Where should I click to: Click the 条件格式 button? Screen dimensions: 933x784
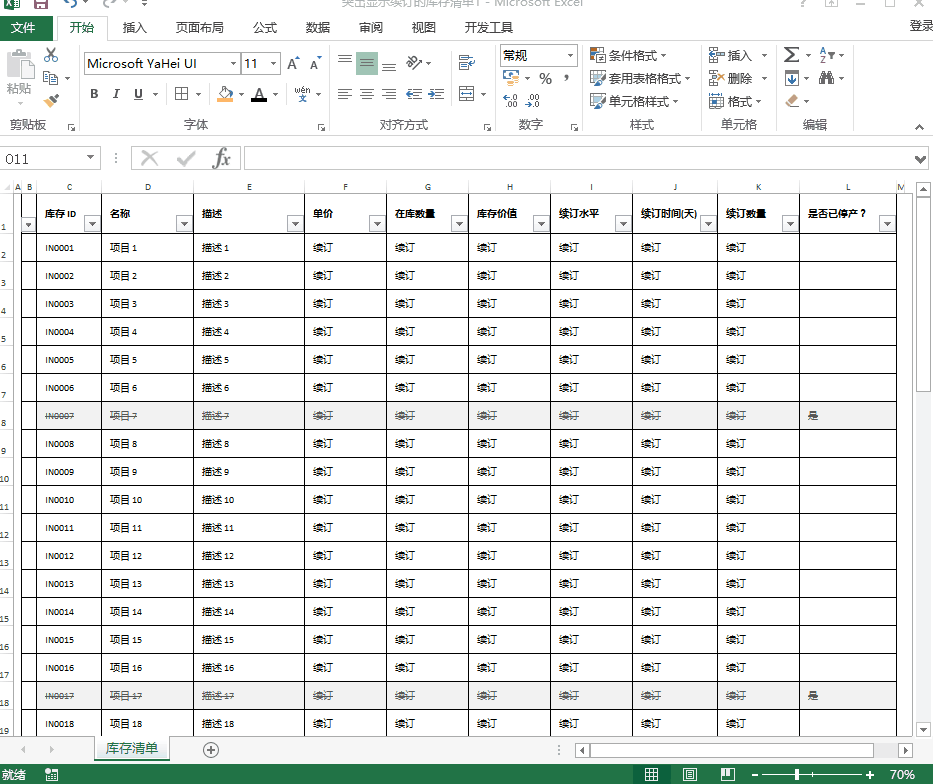click(628, 55)
